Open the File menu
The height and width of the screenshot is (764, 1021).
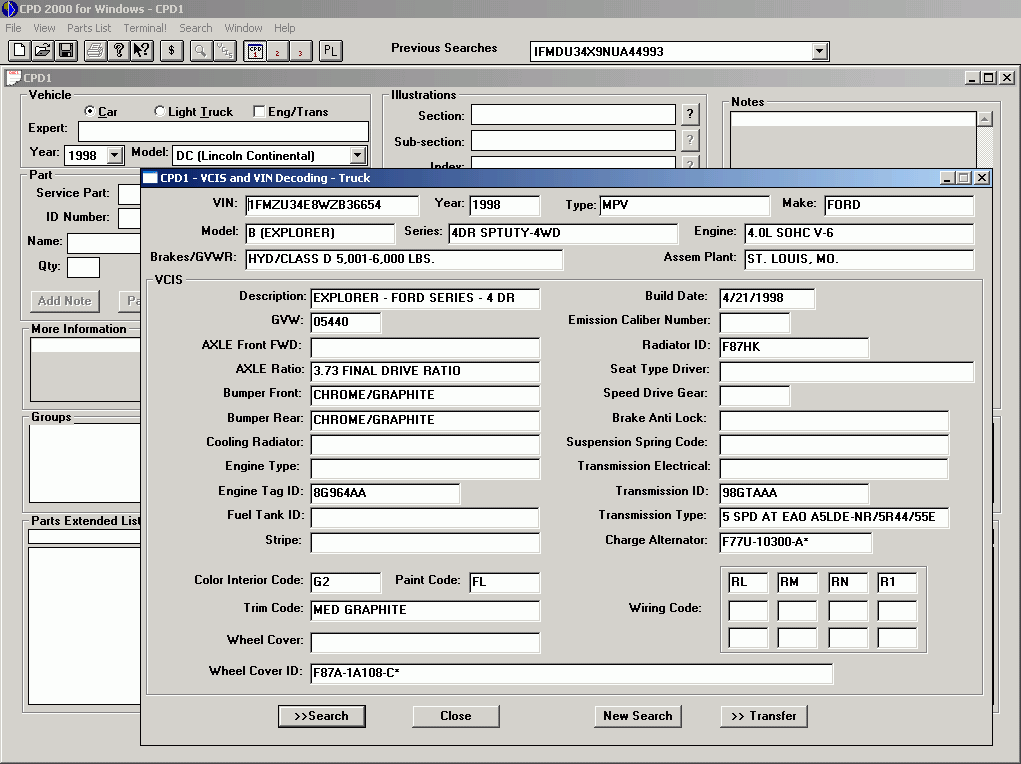13,28
